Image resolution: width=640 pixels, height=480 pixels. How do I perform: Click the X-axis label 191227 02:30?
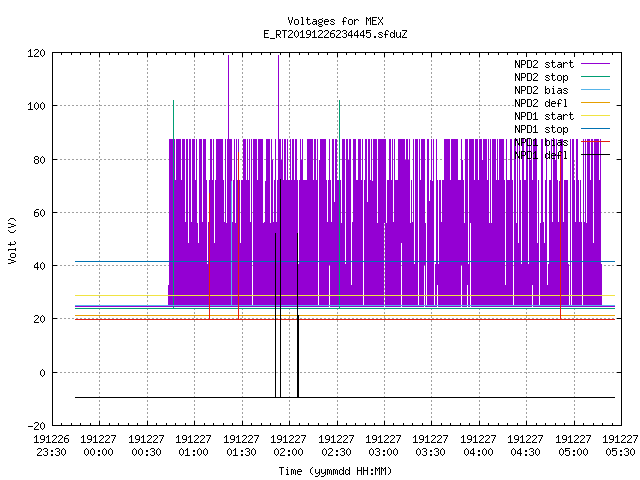[x=336, y=446]
